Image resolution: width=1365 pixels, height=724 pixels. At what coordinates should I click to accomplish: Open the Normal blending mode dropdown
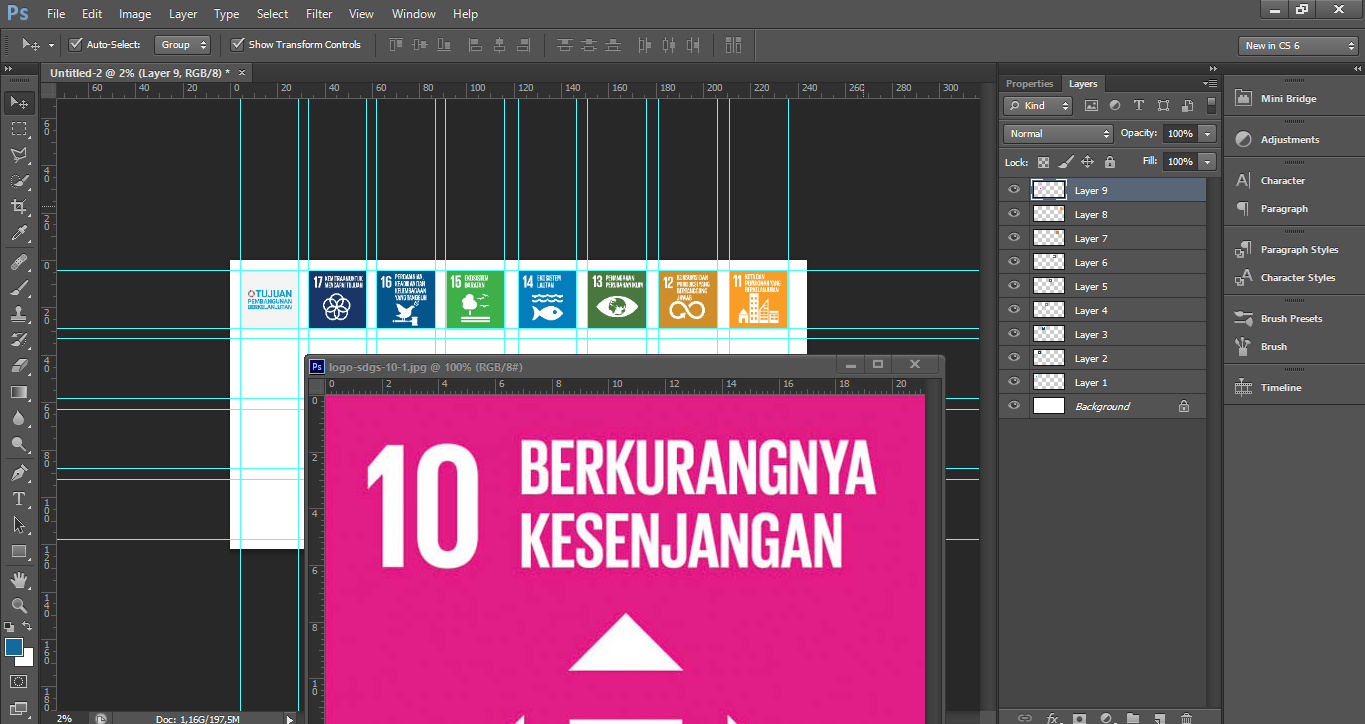pos(1058,133)
